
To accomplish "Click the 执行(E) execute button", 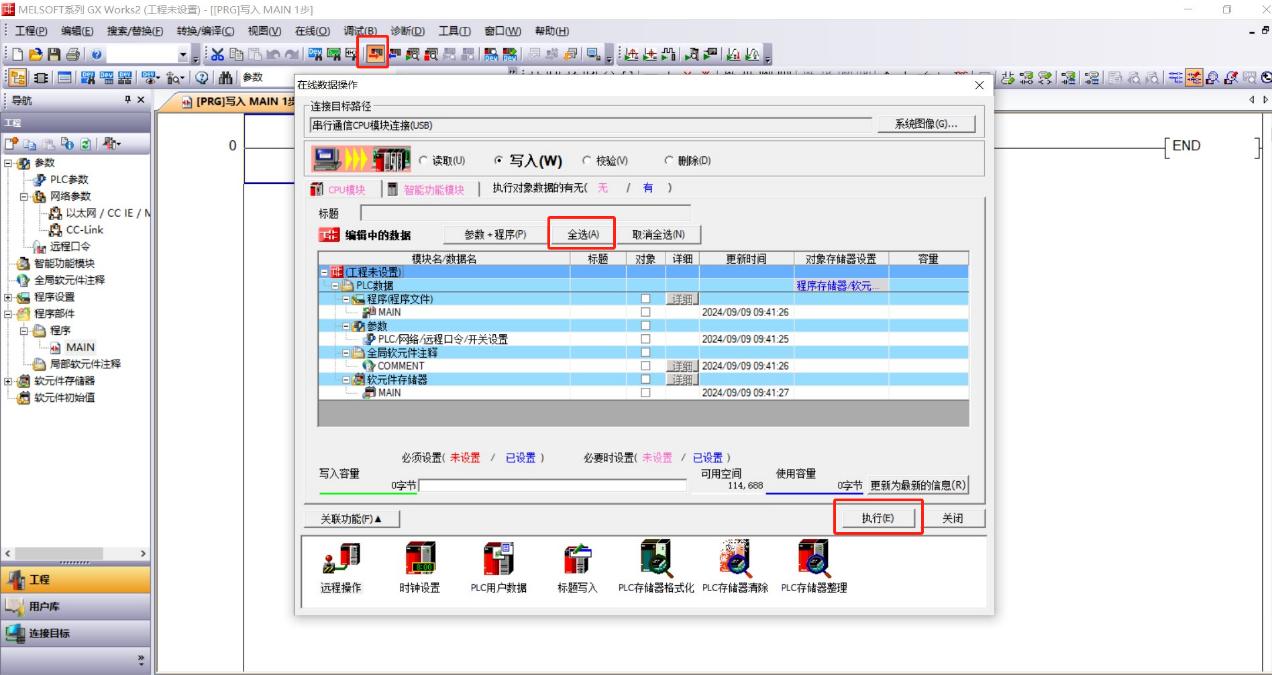I will 877,518.
